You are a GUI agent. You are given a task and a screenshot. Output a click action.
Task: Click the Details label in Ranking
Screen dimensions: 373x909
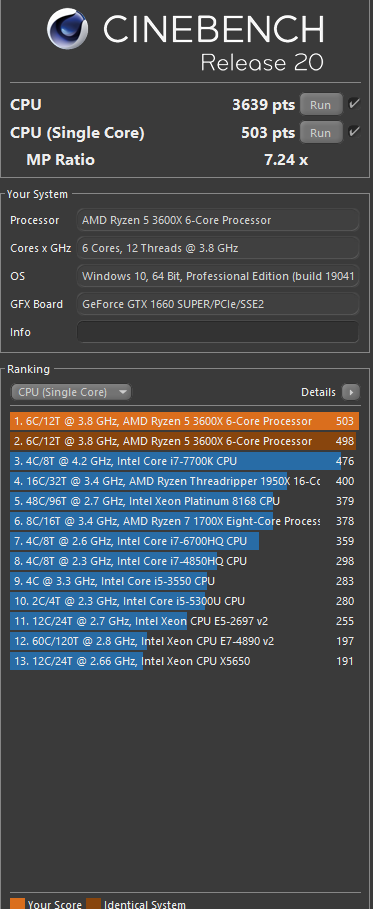pyautogui.click(x=318, y=392)
